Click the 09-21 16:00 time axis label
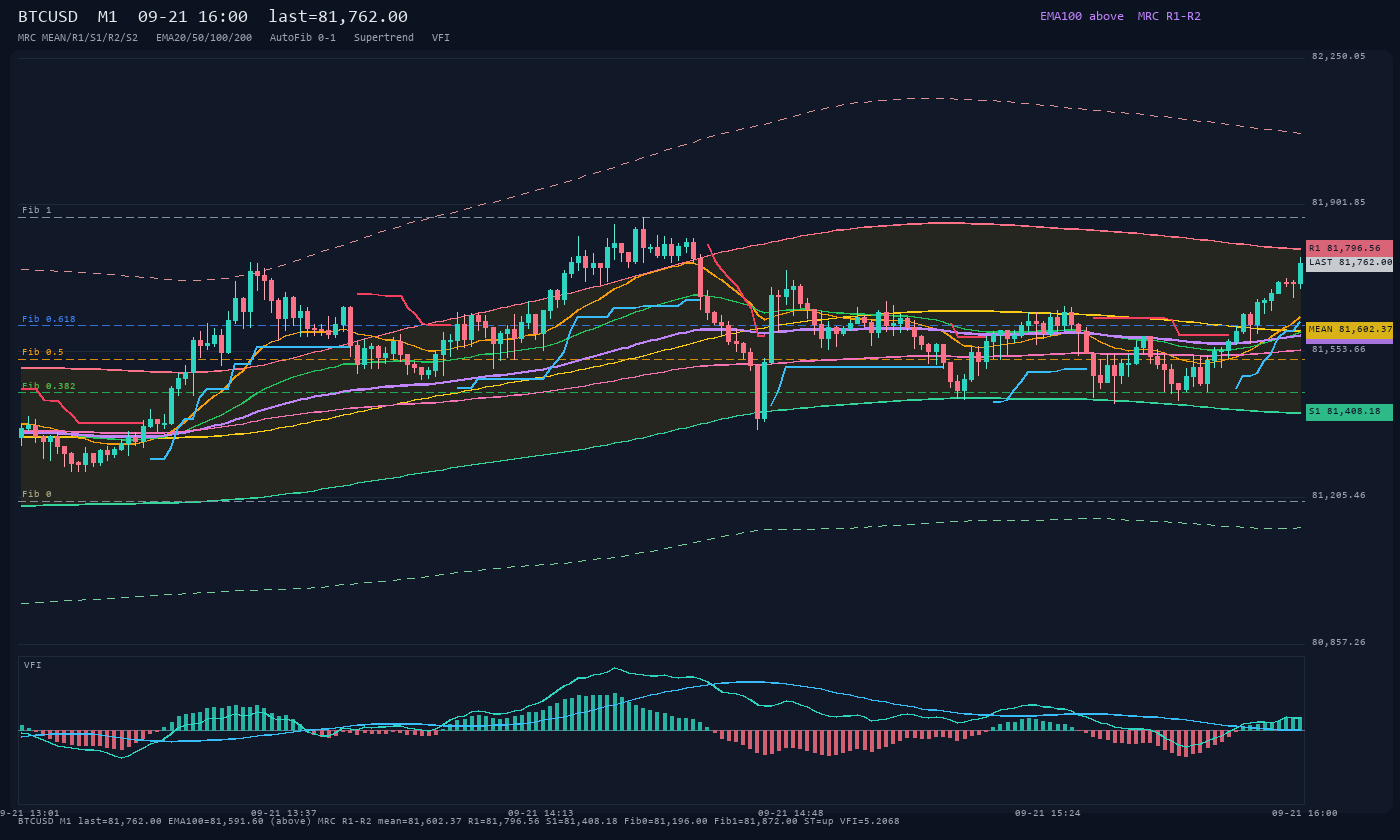 [x=1305, y=813]
